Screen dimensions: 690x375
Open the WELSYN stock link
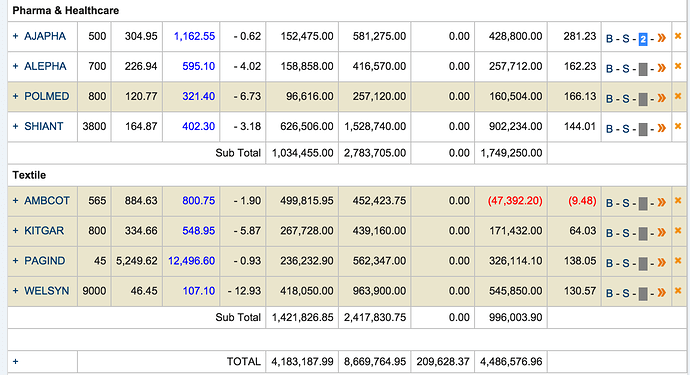pos(47,291)
